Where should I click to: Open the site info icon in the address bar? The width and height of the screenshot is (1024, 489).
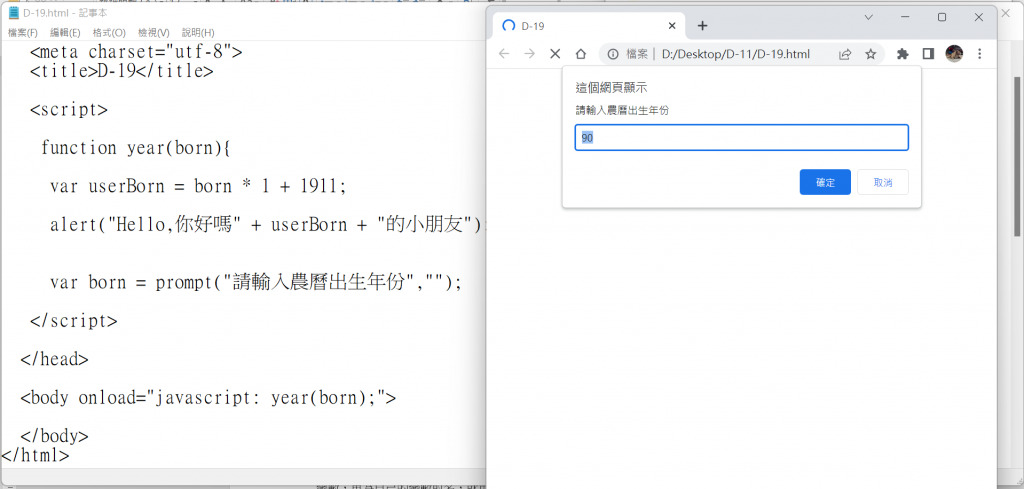click(613, 54)
